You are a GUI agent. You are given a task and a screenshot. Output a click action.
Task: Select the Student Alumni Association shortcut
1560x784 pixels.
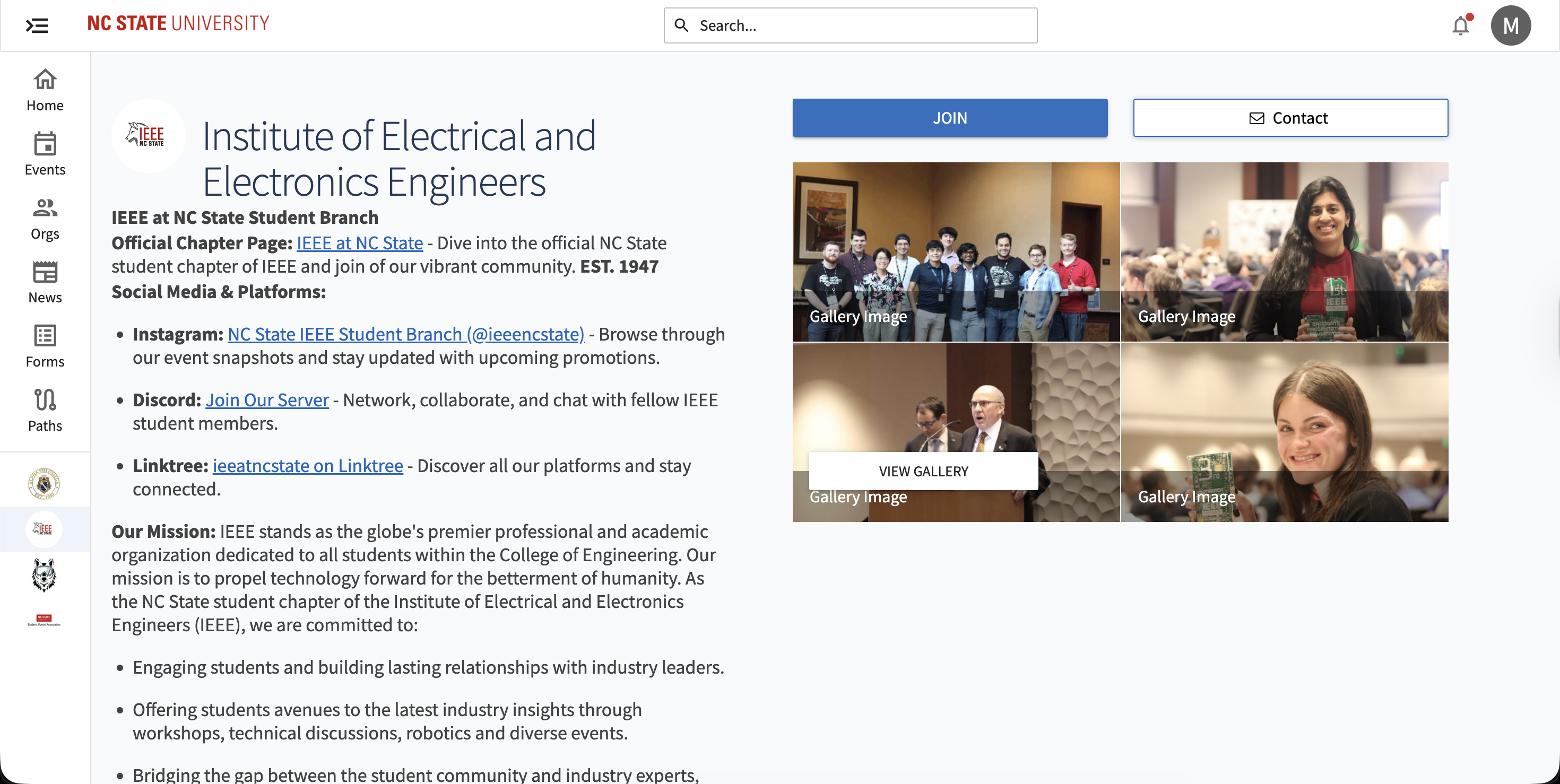(x=44, y=620)
